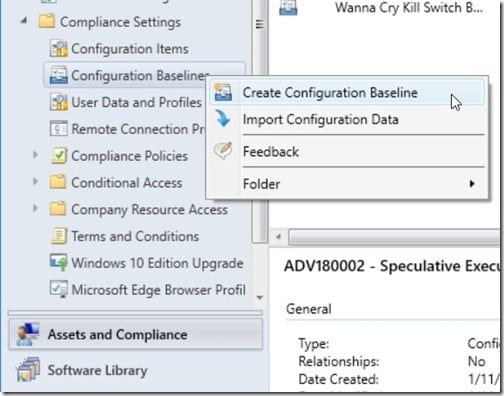Choose Import Configuration Data menu entry
Image resolution: width=504 pixels, height=396 pixels.
coord(347,119)
